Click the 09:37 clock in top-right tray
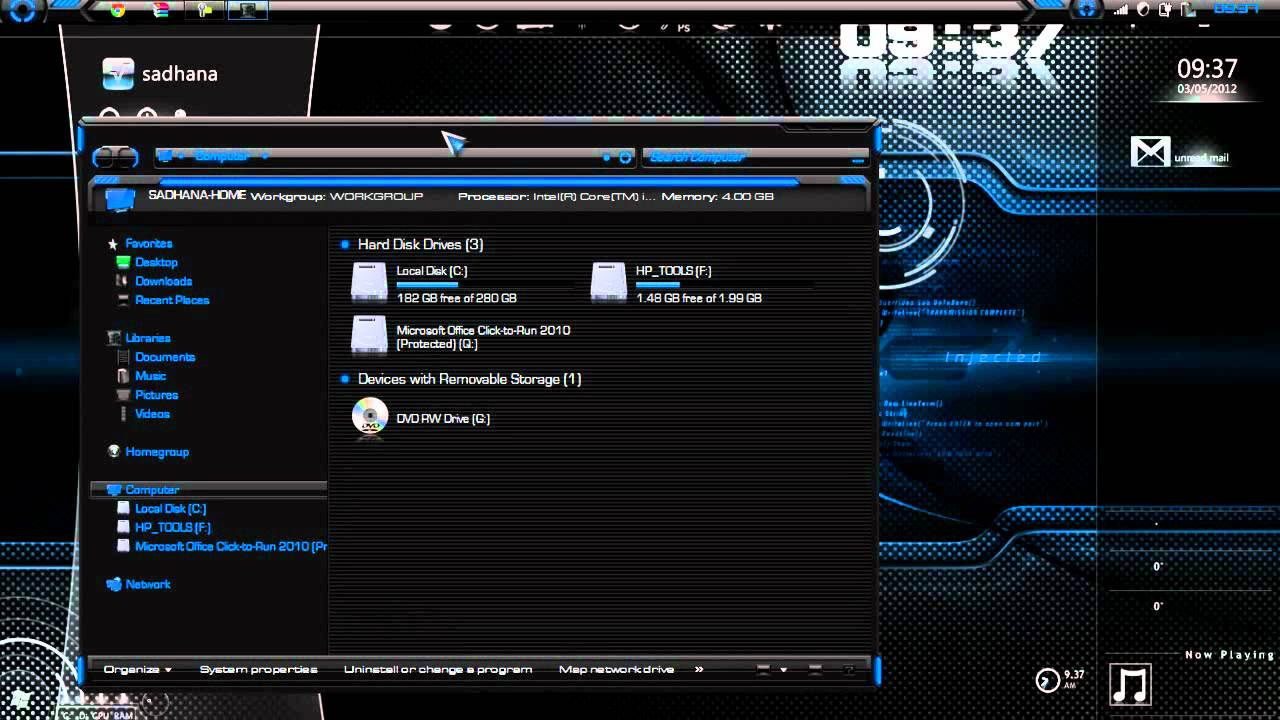The width and height of the screenshot is (1280, 720). point(1236,9)
